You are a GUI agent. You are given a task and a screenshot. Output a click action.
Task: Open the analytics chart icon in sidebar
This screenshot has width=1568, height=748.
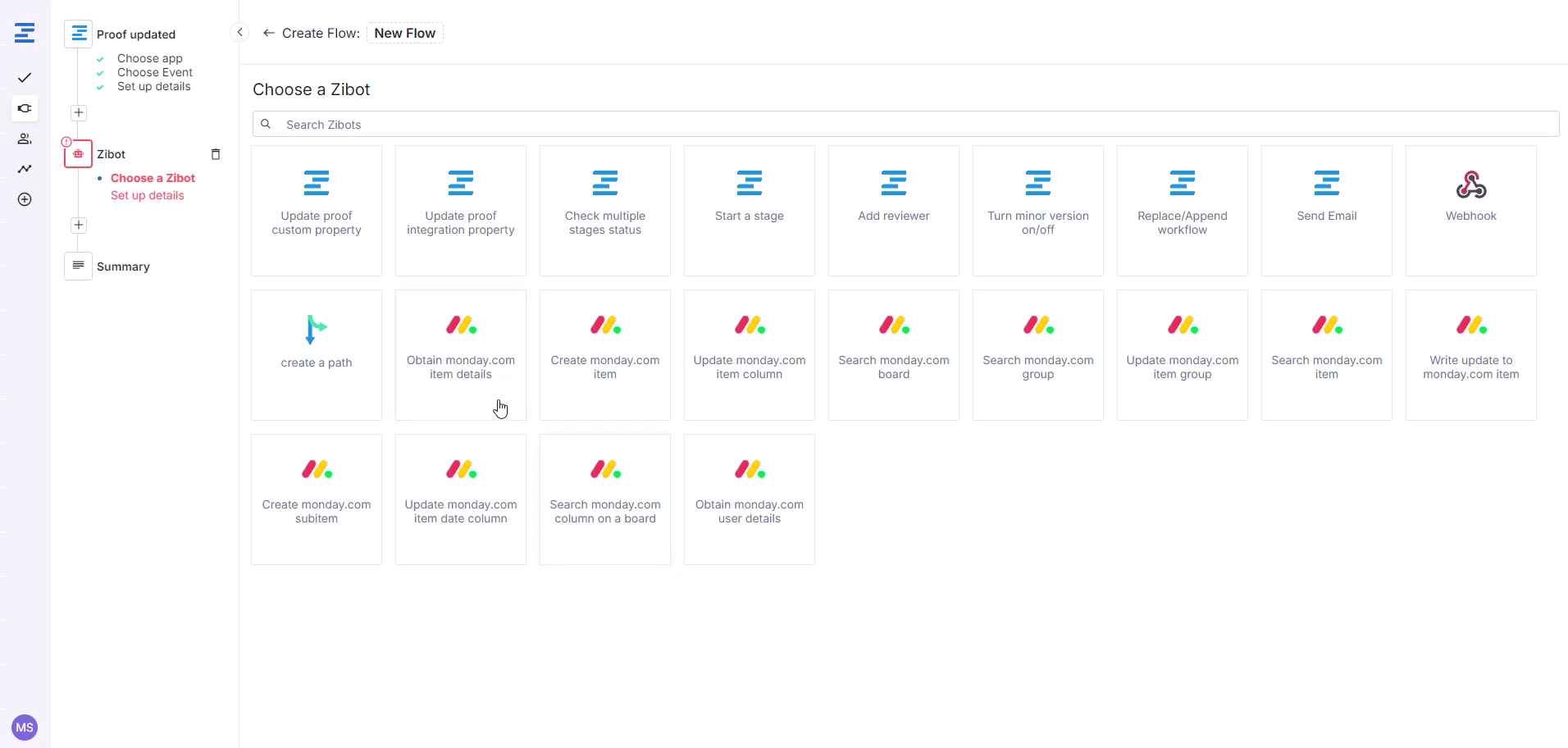click(25, 169)
